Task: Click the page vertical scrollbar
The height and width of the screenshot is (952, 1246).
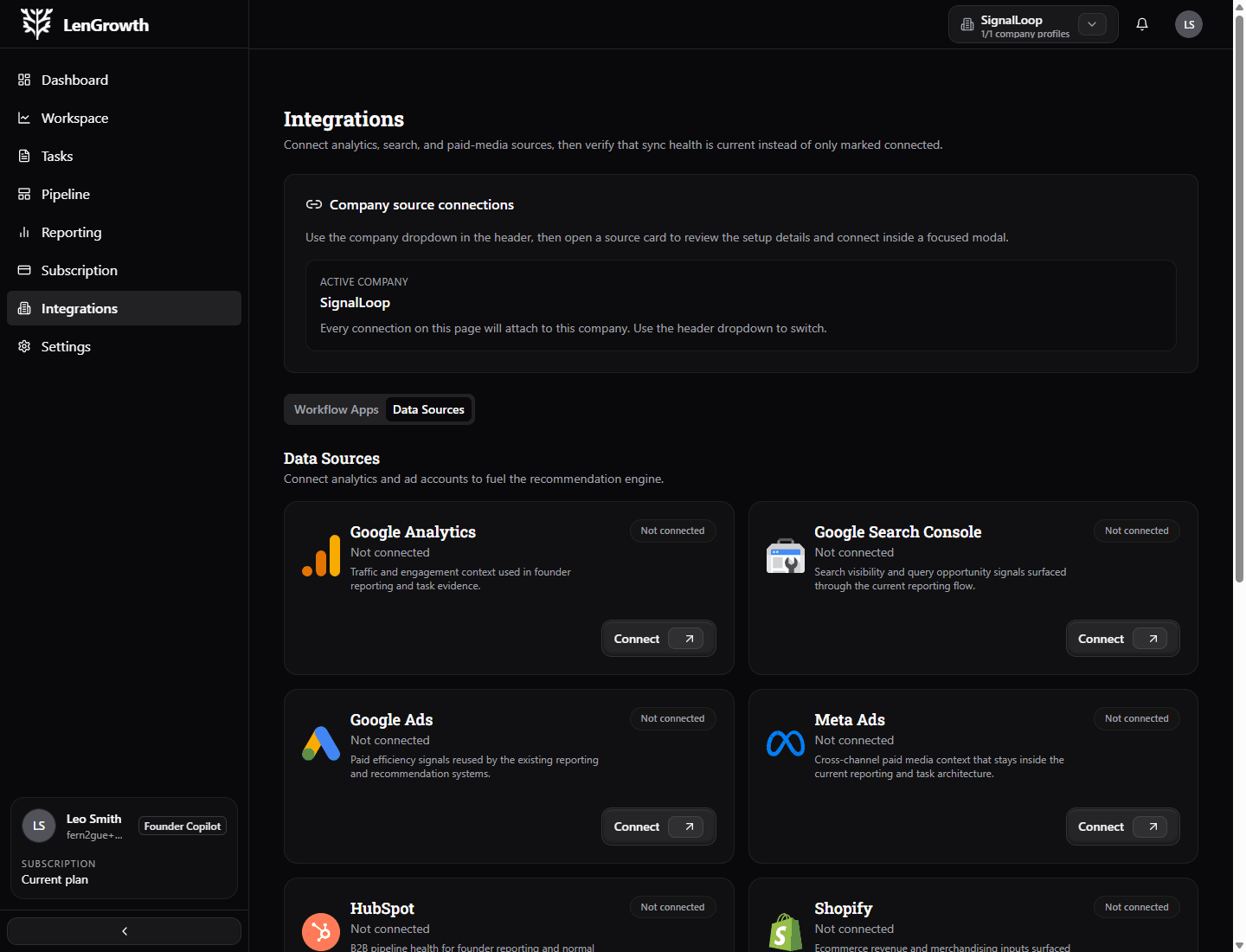Action: tap(1239, 299)
